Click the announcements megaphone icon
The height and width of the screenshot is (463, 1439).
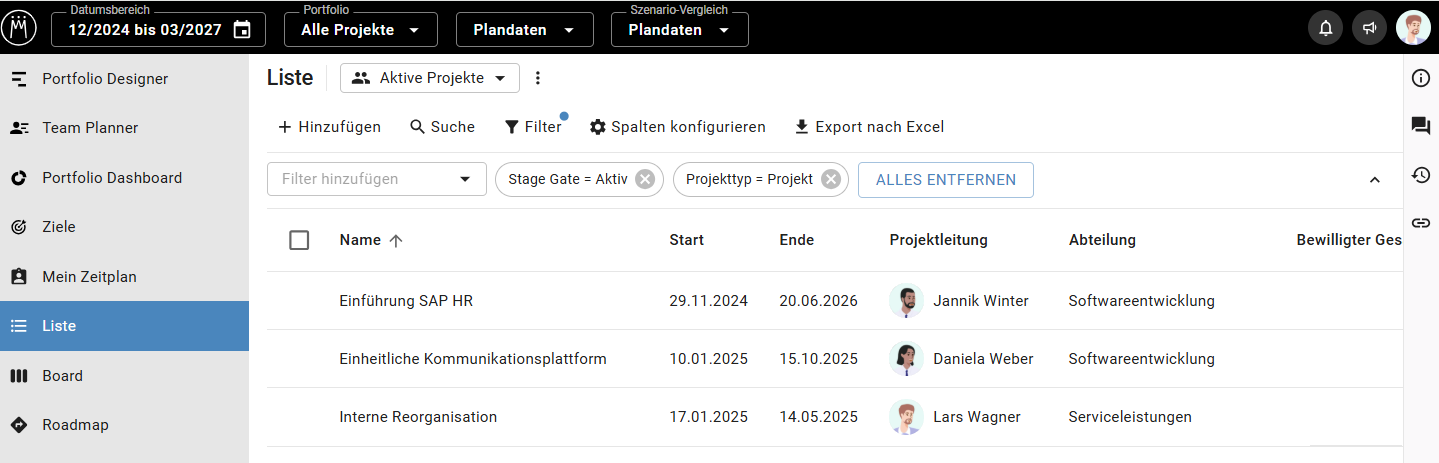1369,28
